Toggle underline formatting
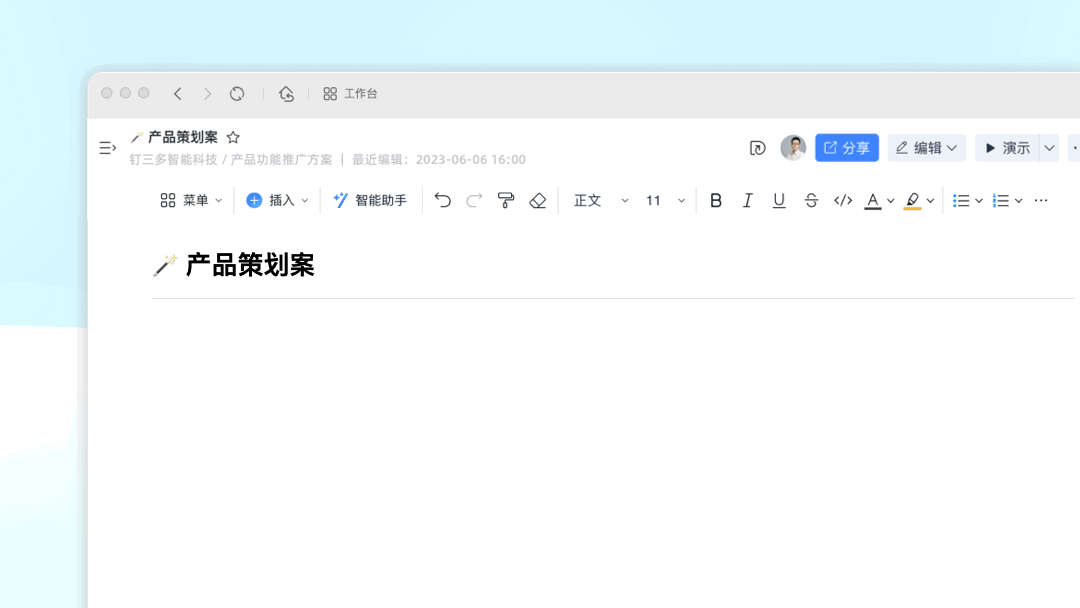1080x608 pixels. 779,200
